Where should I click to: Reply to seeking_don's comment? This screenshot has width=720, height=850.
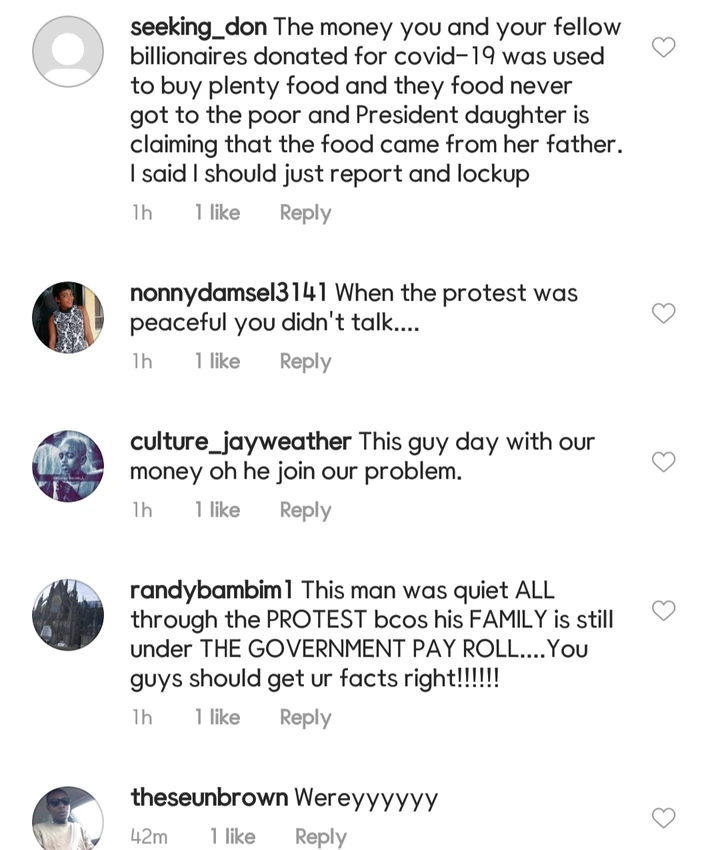305,213
